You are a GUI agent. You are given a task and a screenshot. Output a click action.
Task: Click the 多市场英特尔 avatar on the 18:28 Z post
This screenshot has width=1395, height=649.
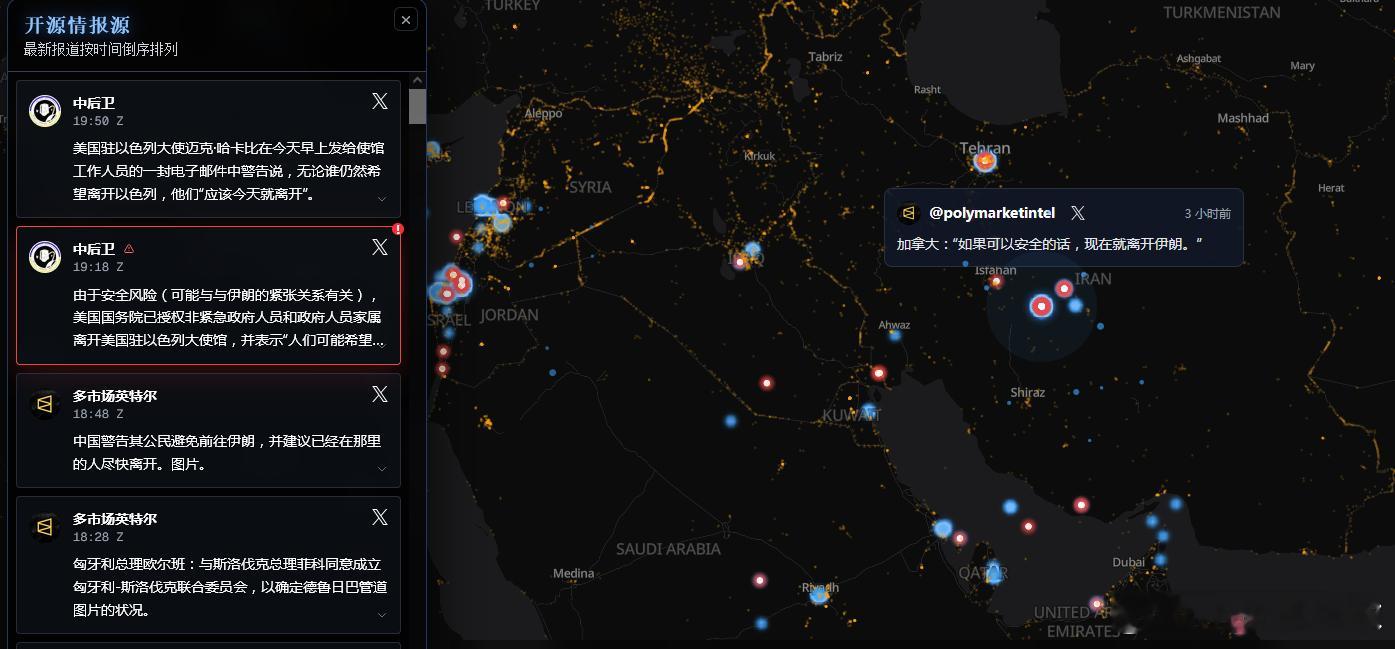tap(45, 527)
